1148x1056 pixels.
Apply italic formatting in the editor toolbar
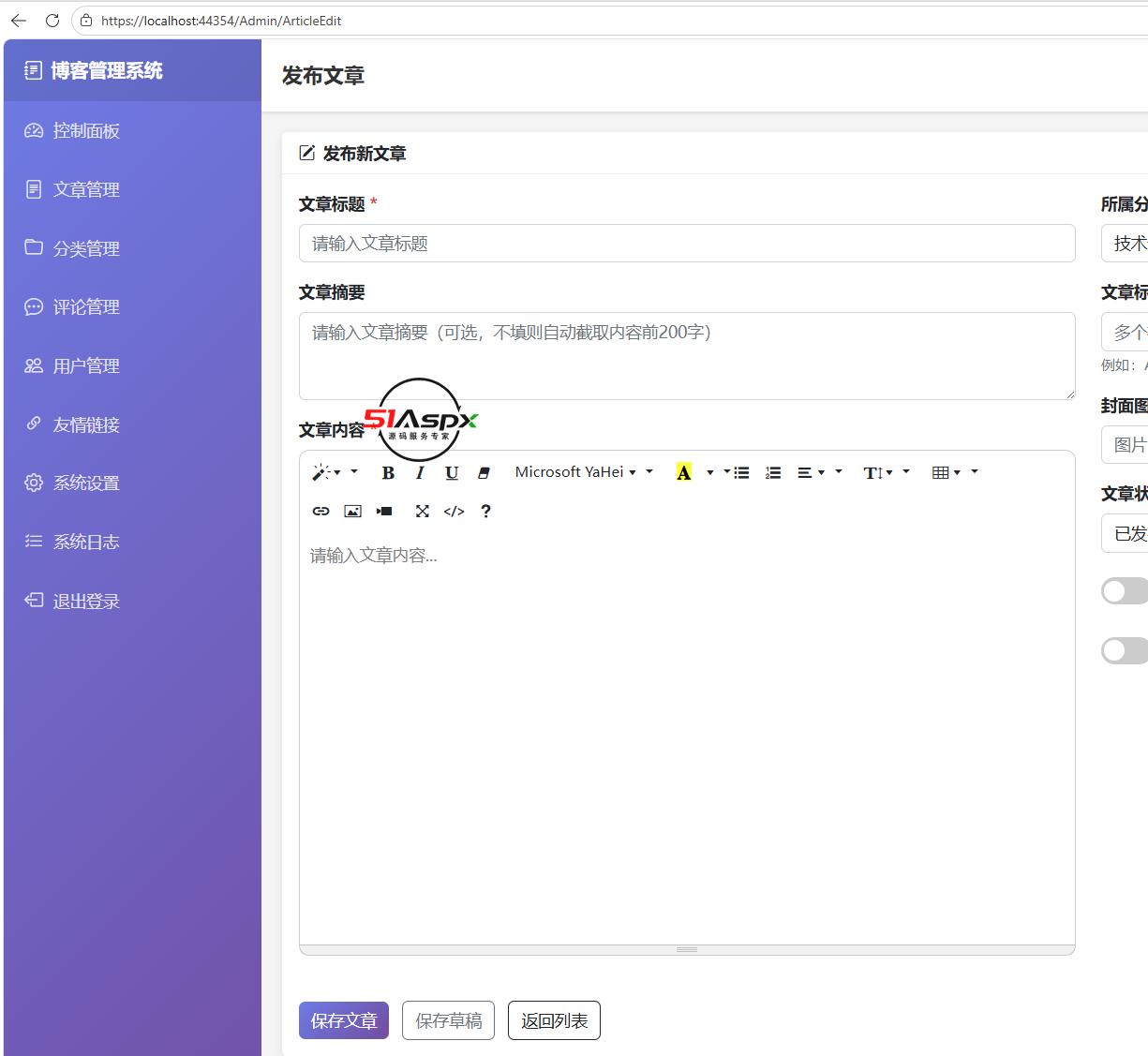(420, 473)
